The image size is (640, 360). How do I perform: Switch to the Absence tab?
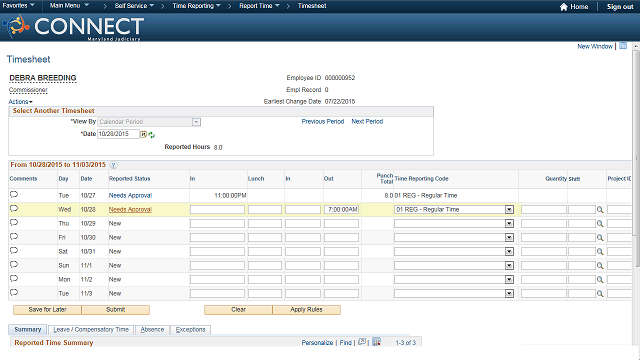152,329
